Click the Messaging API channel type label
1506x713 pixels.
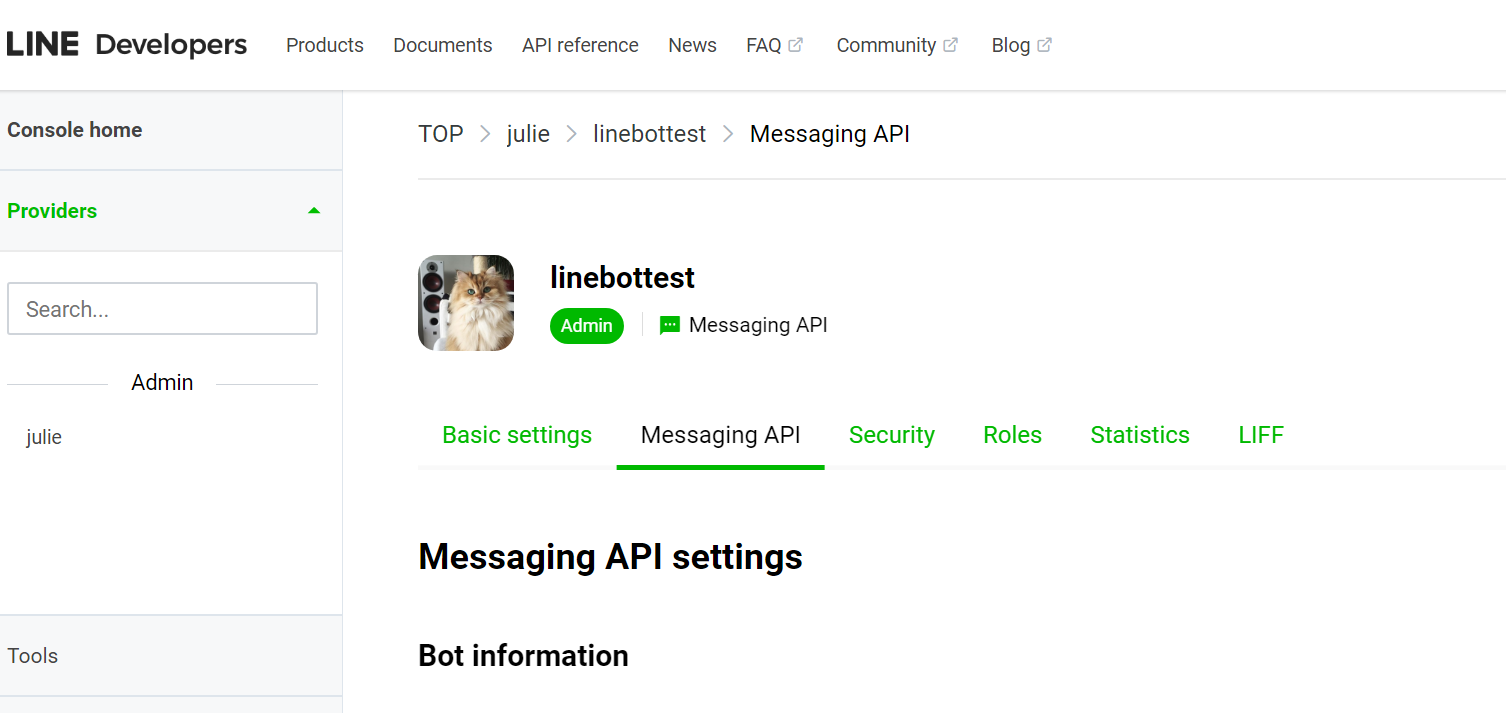point(758,325)
